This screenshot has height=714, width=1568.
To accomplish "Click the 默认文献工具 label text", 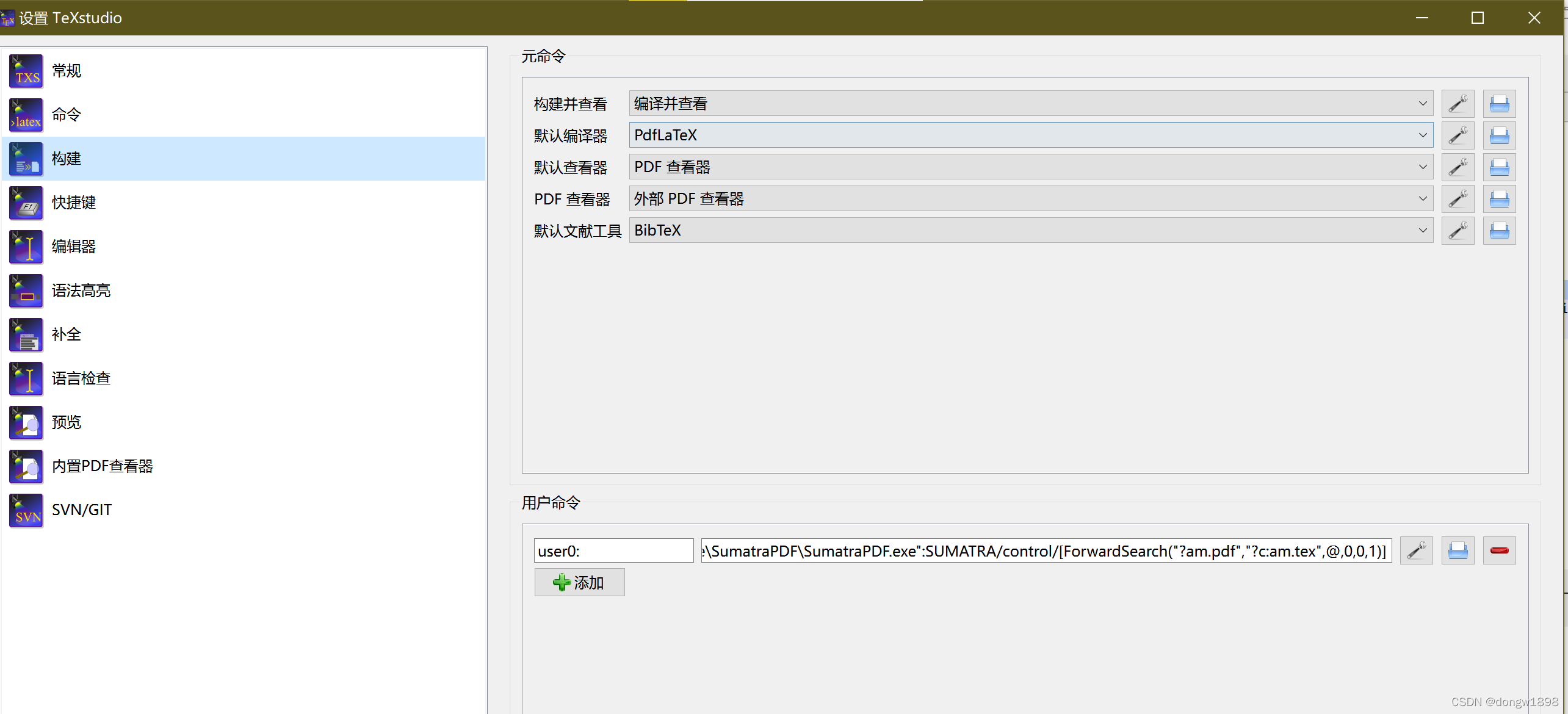I will 578,231.
